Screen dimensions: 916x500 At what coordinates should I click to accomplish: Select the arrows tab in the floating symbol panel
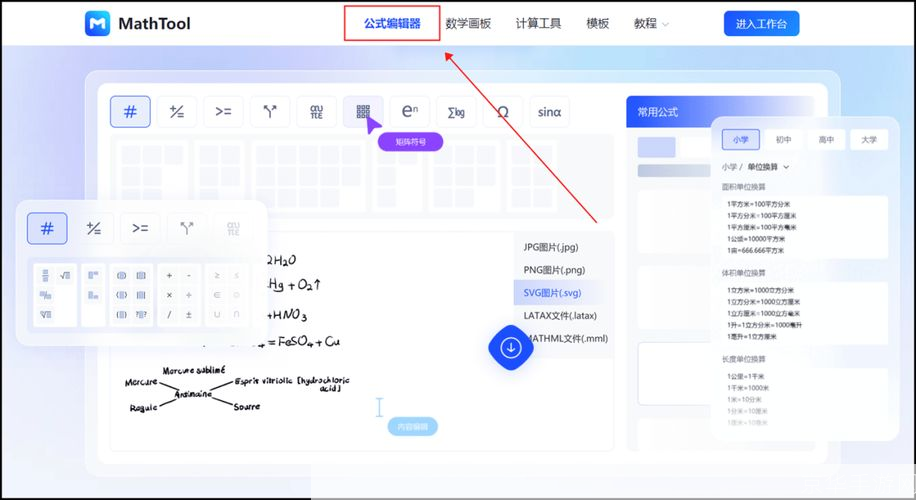tap(187, 228)
